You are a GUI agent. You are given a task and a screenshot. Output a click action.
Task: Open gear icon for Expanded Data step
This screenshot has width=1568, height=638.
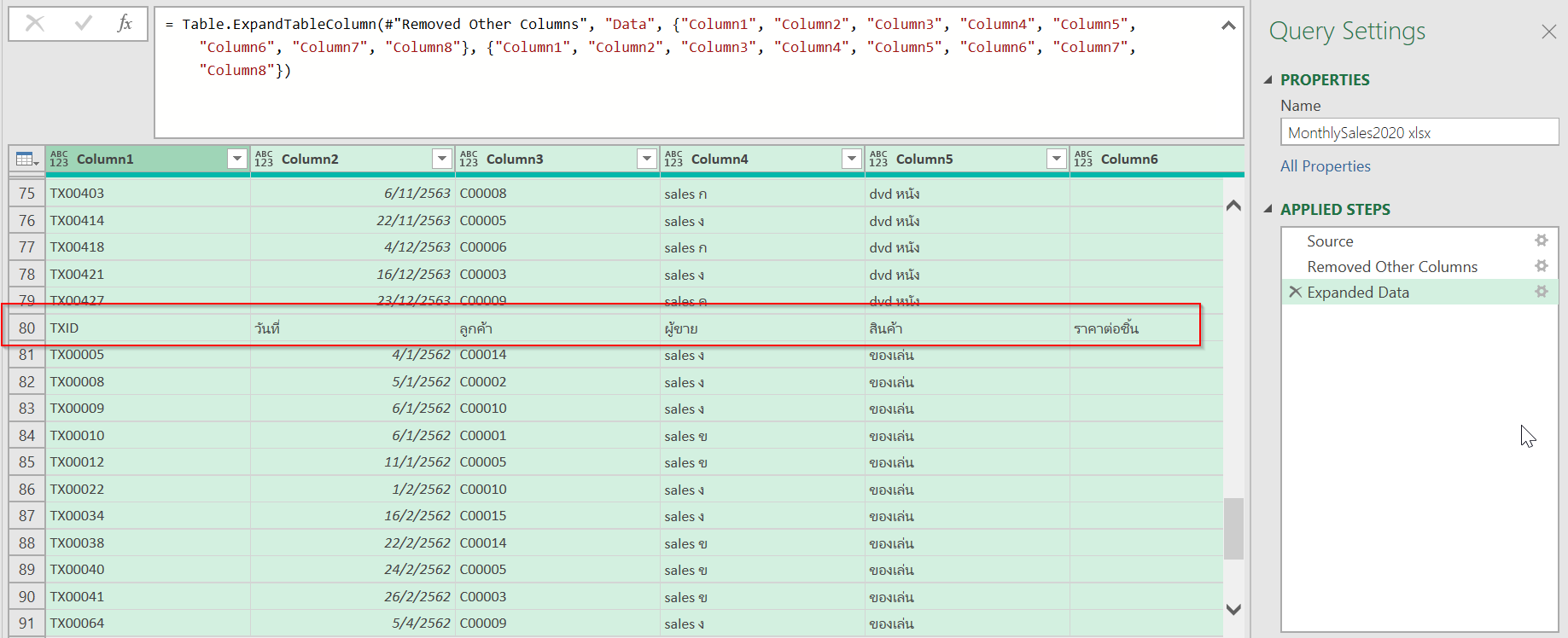(x=1541, y=293)
